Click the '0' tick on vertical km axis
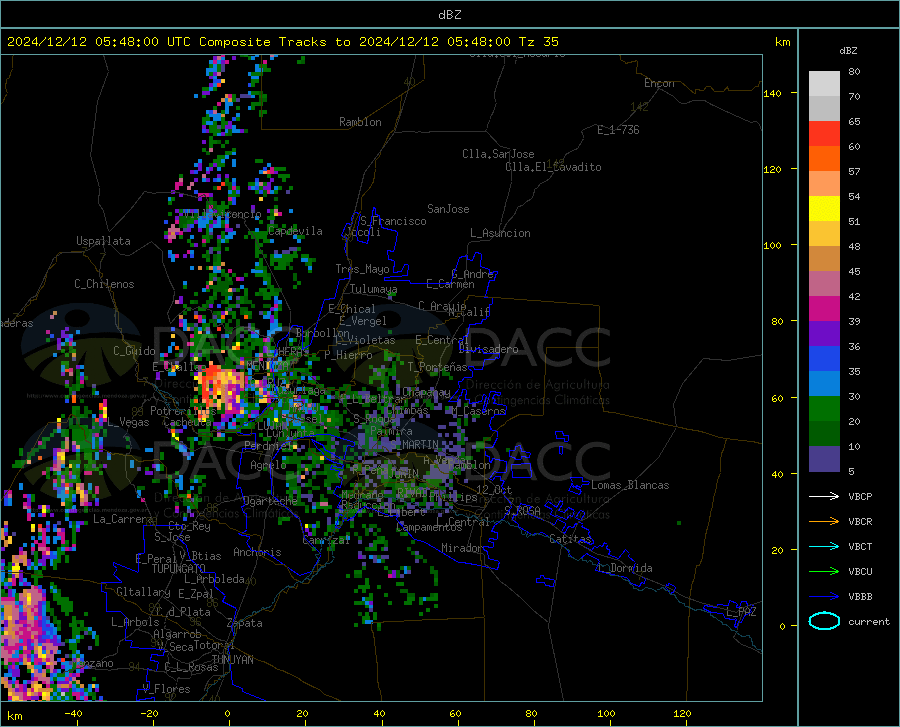 pyautogui.click(x=782, y=626)
